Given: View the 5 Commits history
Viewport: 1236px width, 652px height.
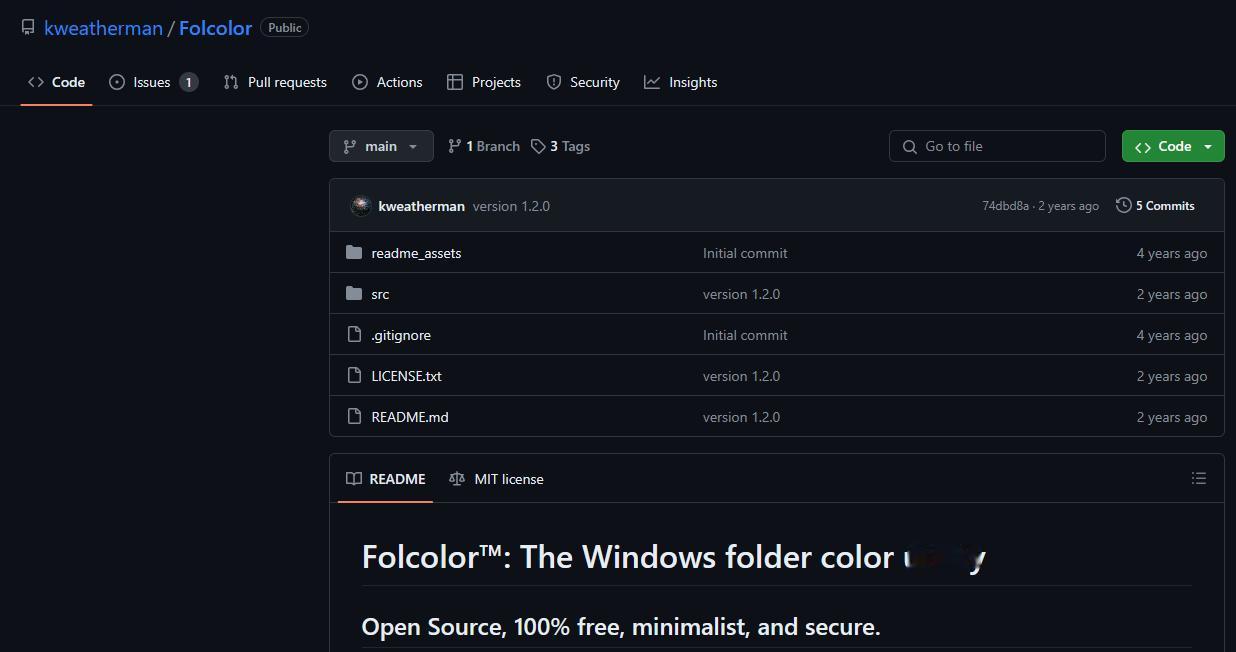Looking at the screenshot, I should click(x=1155, y=206).
